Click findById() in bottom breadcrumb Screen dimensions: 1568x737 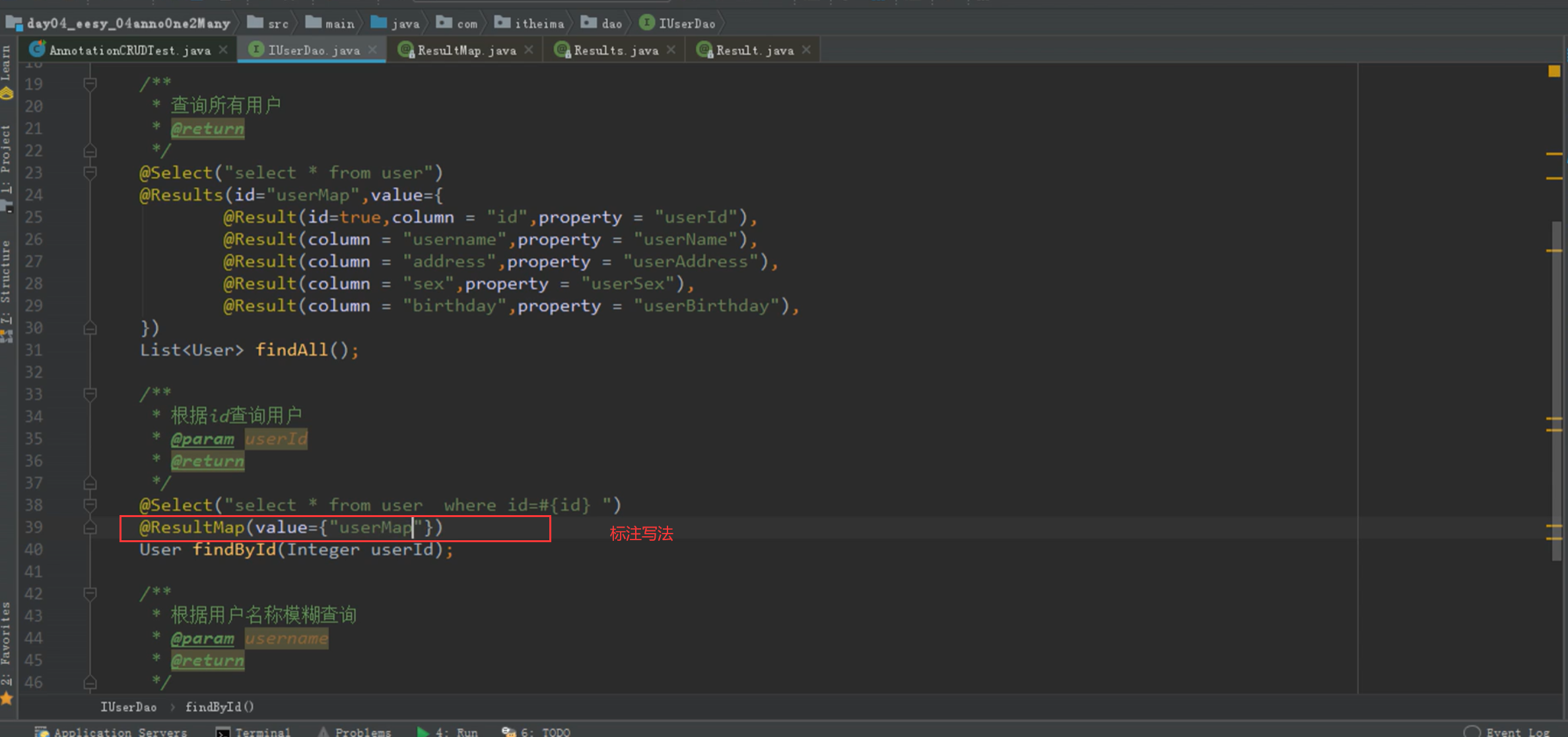pos(219,707)
